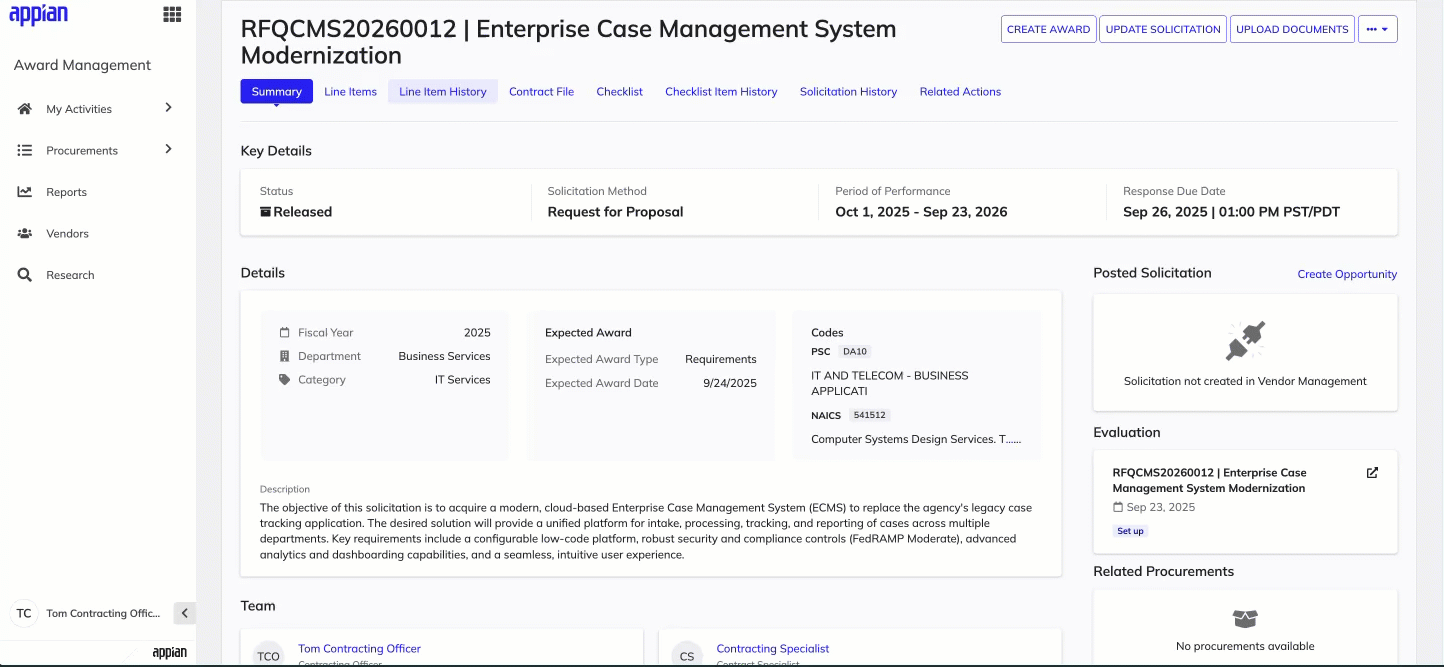Open the Related Actions tab
The height and width of the screenshot is (667, 1444).
tap(960, 91)
